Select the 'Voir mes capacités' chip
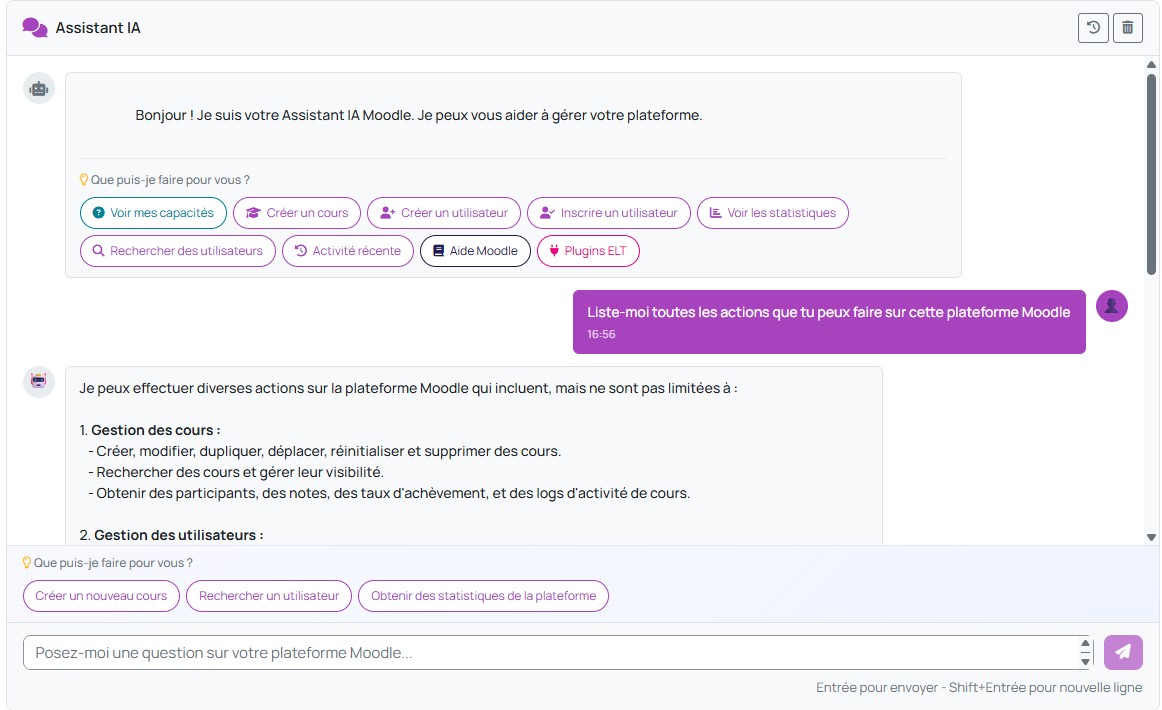The height and width of the screenshot is (710, 1162). click(x=153, y=213)
